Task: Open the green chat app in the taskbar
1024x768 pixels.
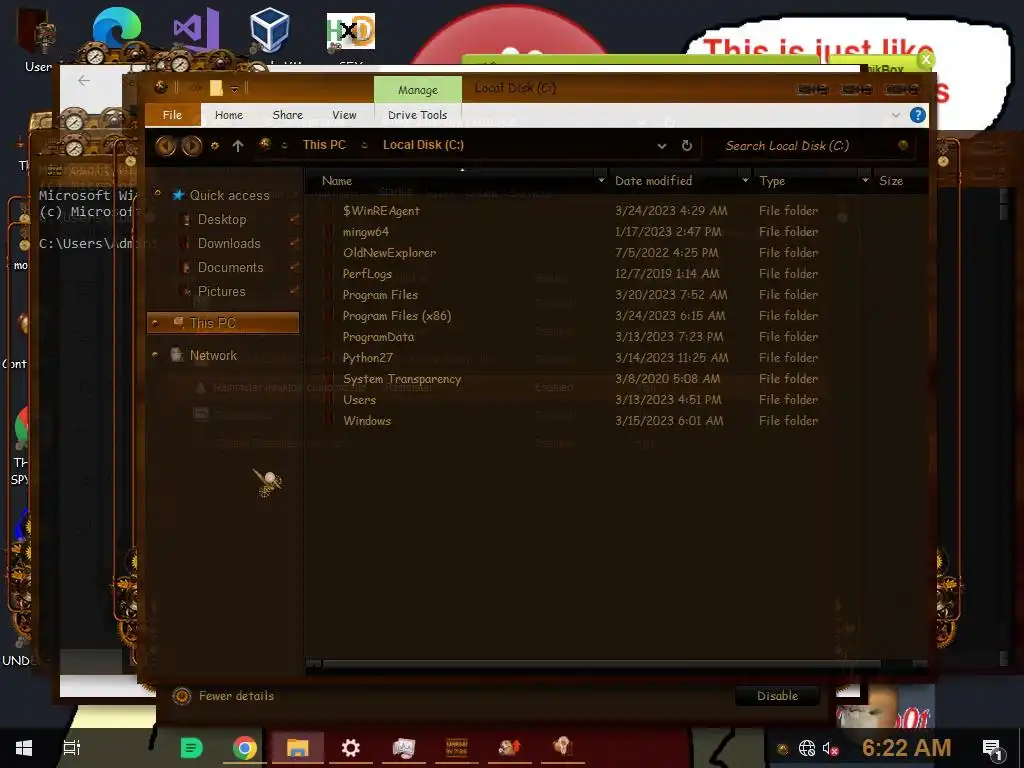Action: (191, 748)
